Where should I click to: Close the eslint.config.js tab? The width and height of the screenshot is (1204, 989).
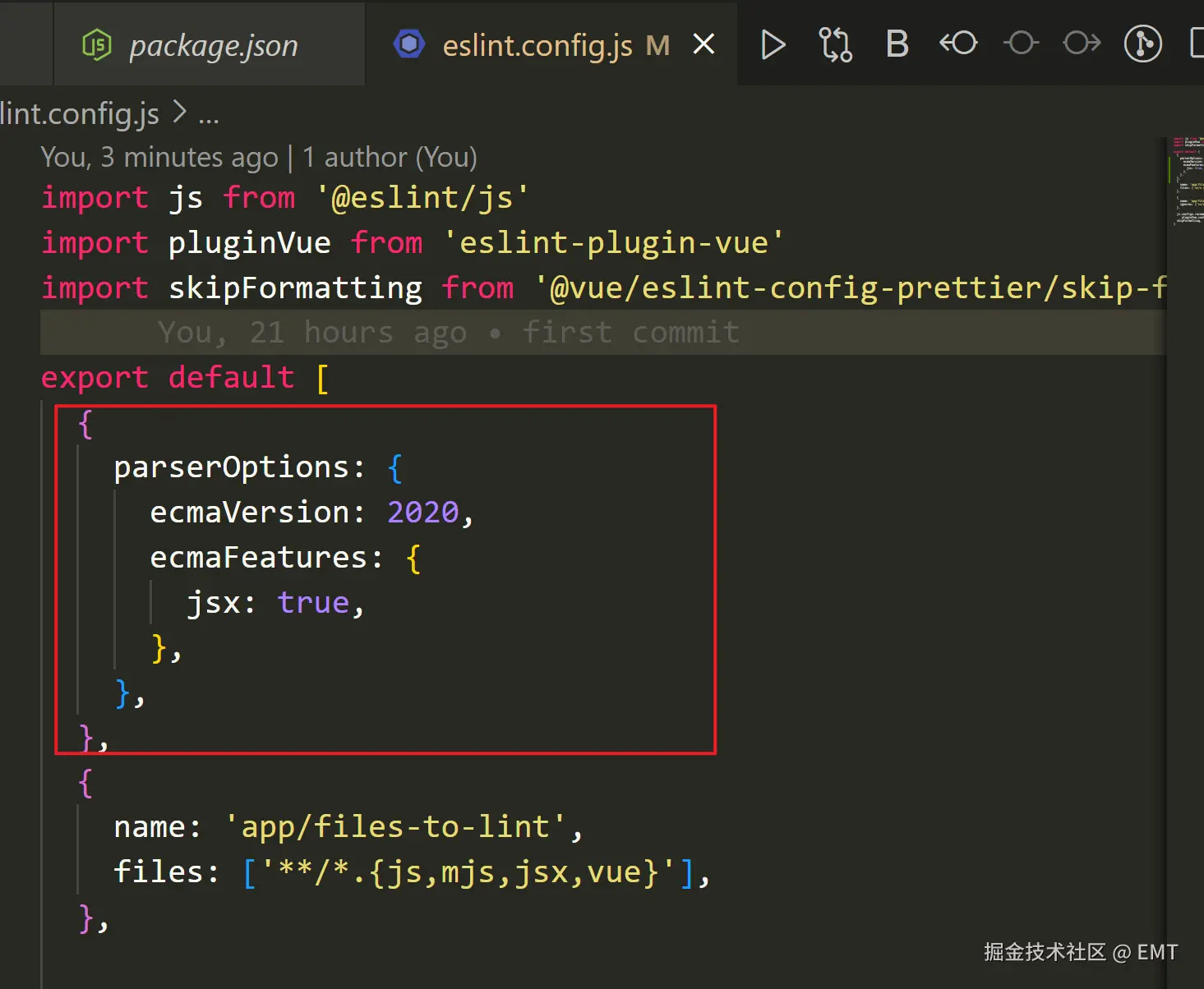tap(703, 44)
